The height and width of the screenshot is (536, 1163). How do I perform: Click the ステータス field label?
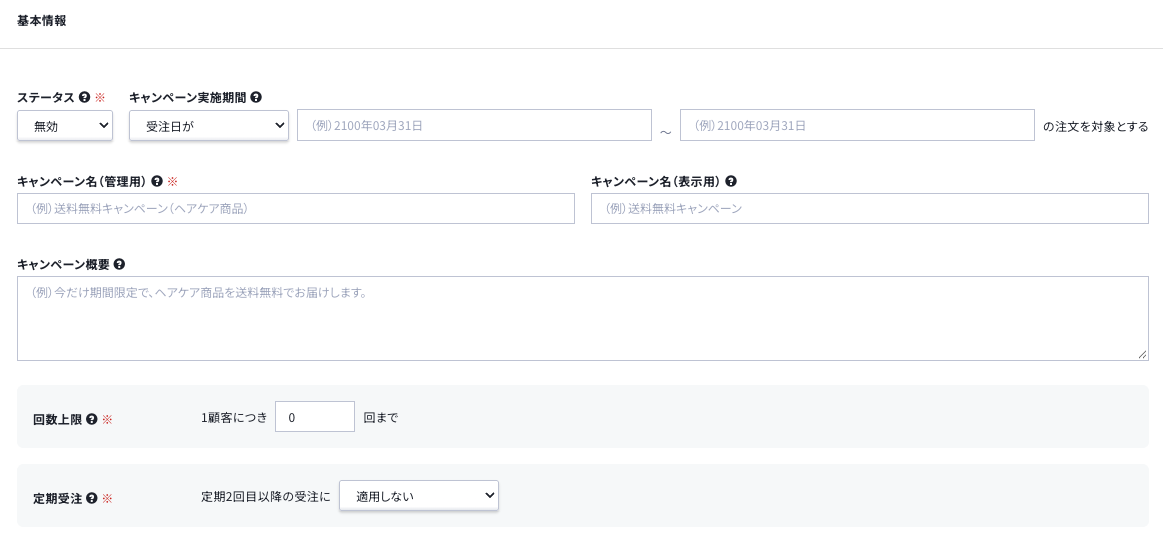46,97
